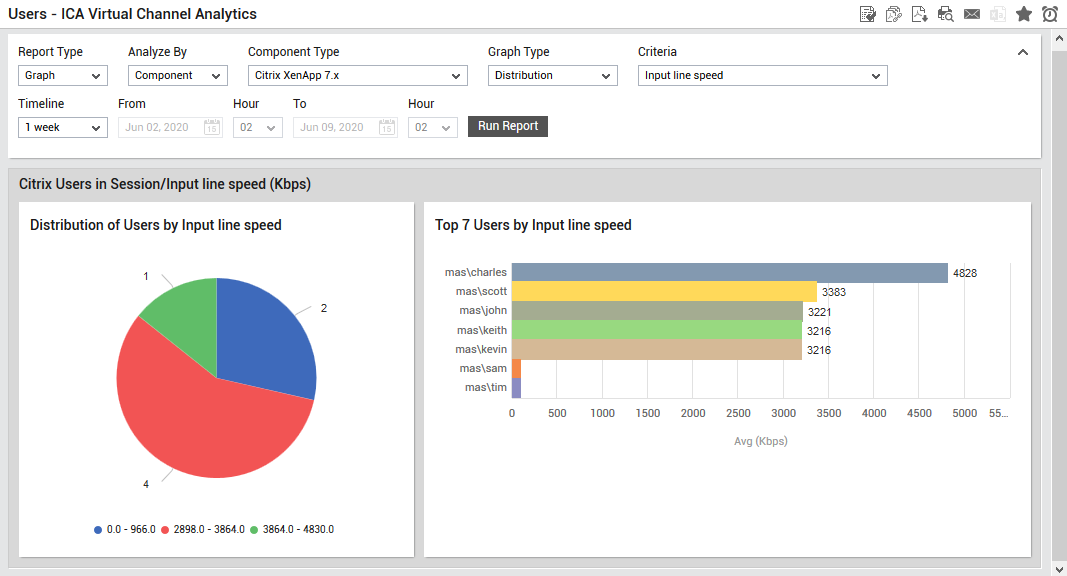This screenshot has width=1067, height=576.
Task: Click the linked PDF documents icon
Action: point(893,14)
